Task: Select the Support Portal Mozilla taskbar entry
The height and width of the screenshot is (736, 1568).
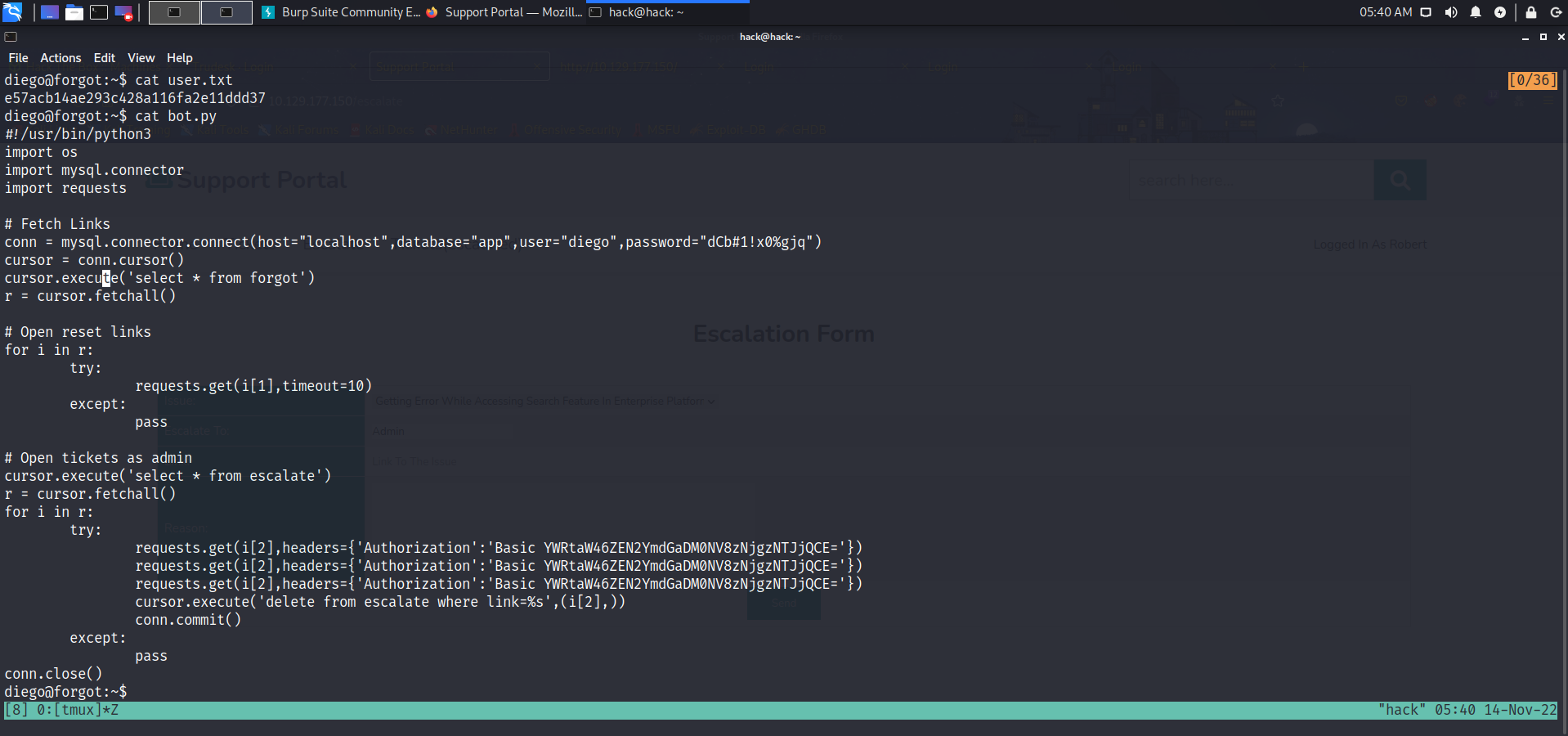Action: (504, 12)
